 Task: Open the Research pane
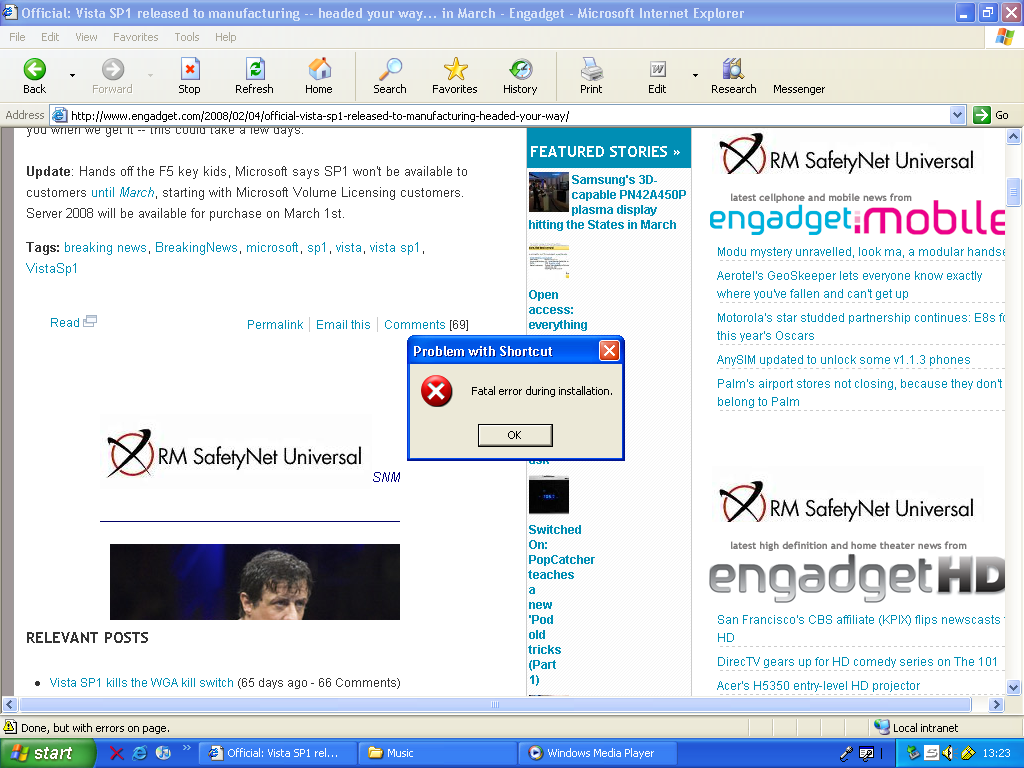pos(733,76)
